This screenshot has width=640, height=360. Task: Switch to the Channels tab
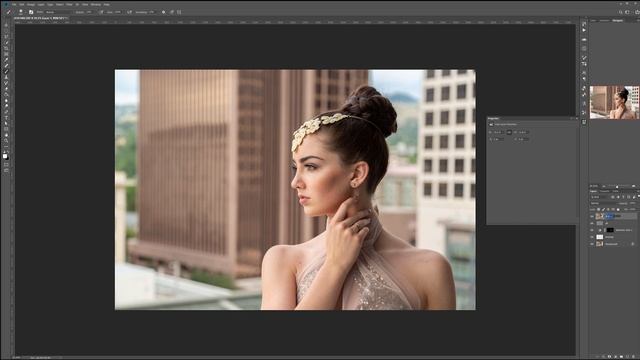pyautogui.click(x=604, y=191)
